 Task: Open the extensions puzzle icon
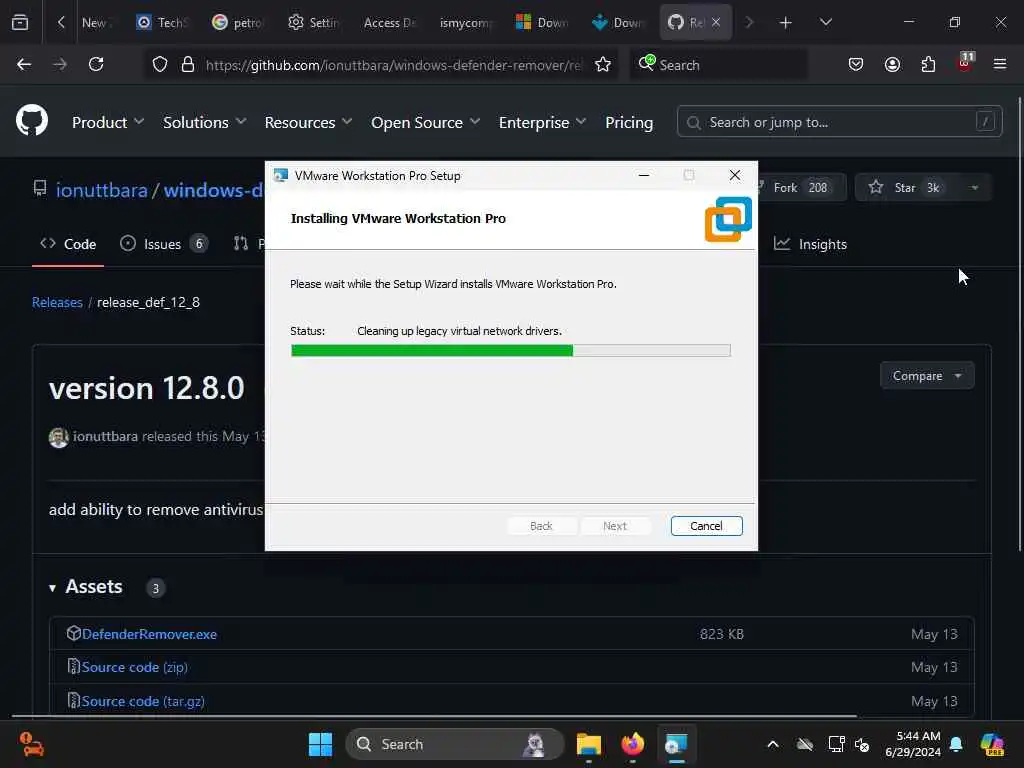[x=928, y=65]
